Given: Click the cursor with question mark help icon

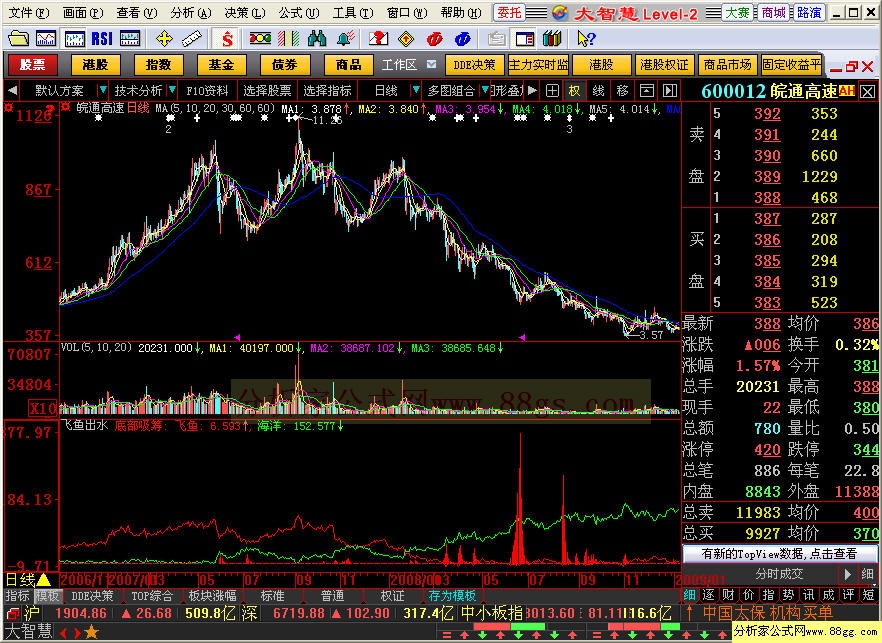Looking at the screenshot, I should (x=586, y=39).
